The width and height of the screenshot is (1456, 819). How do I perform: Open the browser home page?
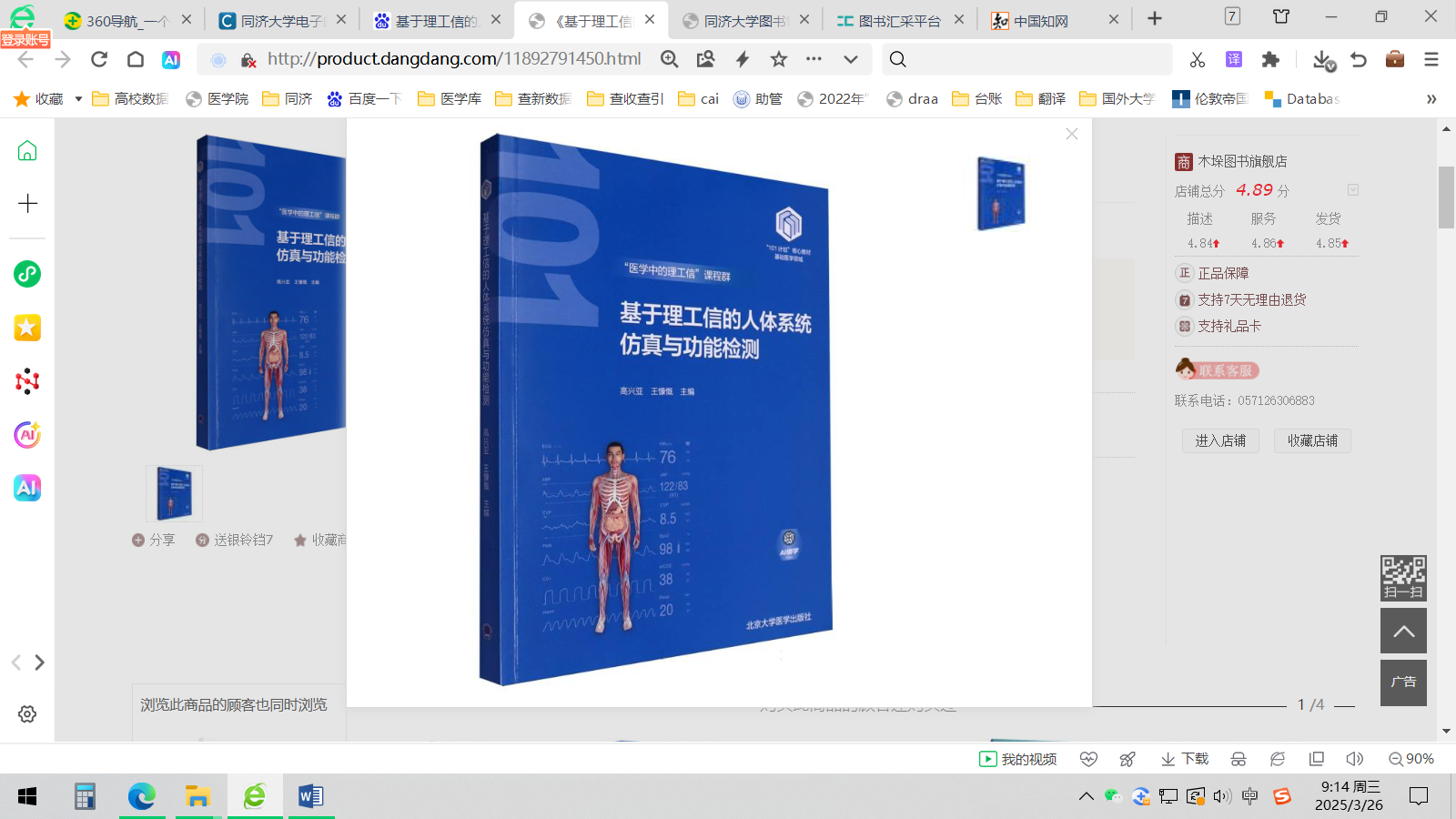[x=136, y=59]
